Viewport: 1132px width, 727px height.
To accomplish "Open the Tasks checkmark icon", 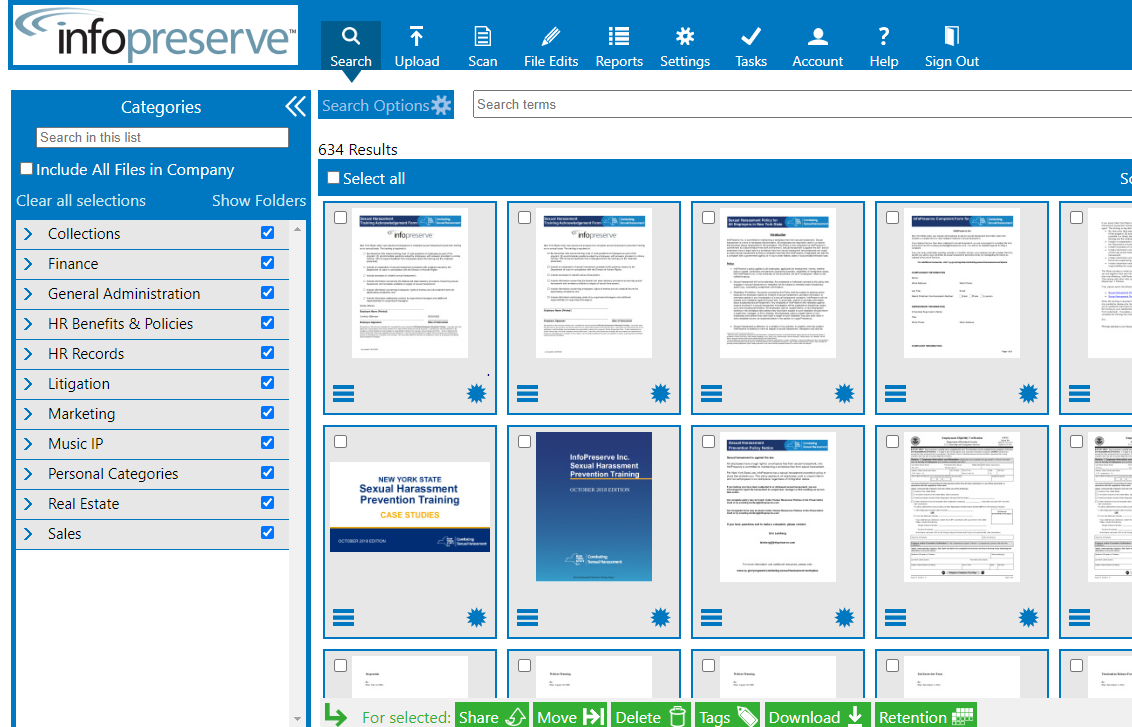I will (751, 42).
